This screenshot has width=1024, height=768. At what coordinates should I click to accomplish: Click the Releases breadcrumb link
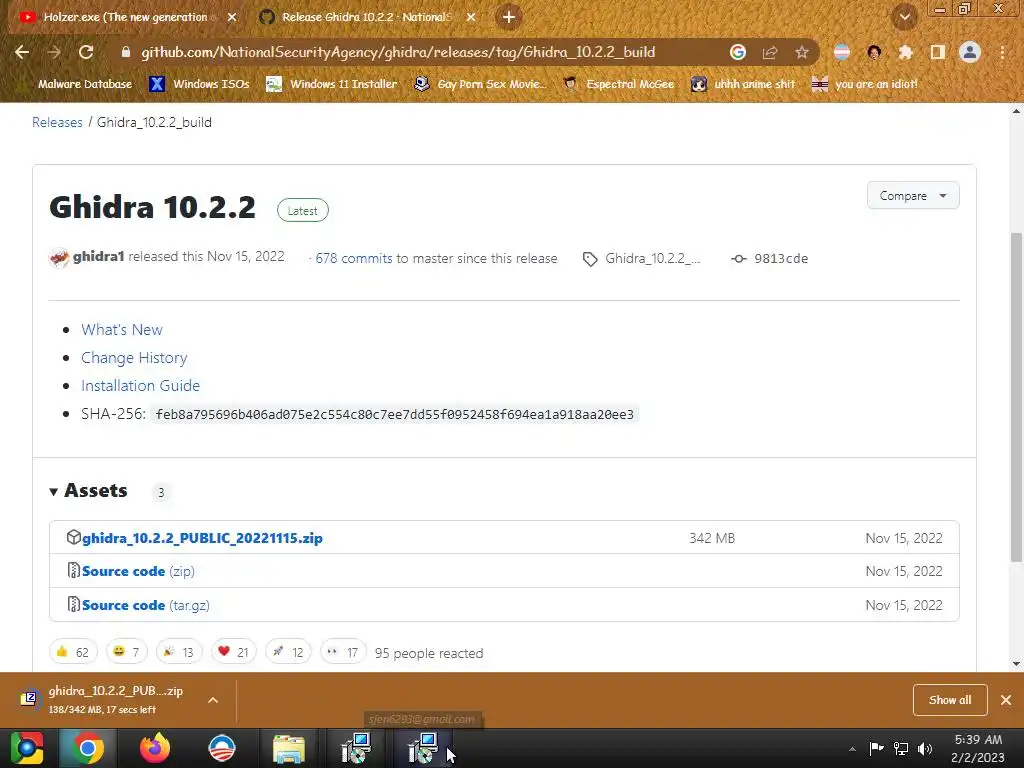(x=57, y=122)
